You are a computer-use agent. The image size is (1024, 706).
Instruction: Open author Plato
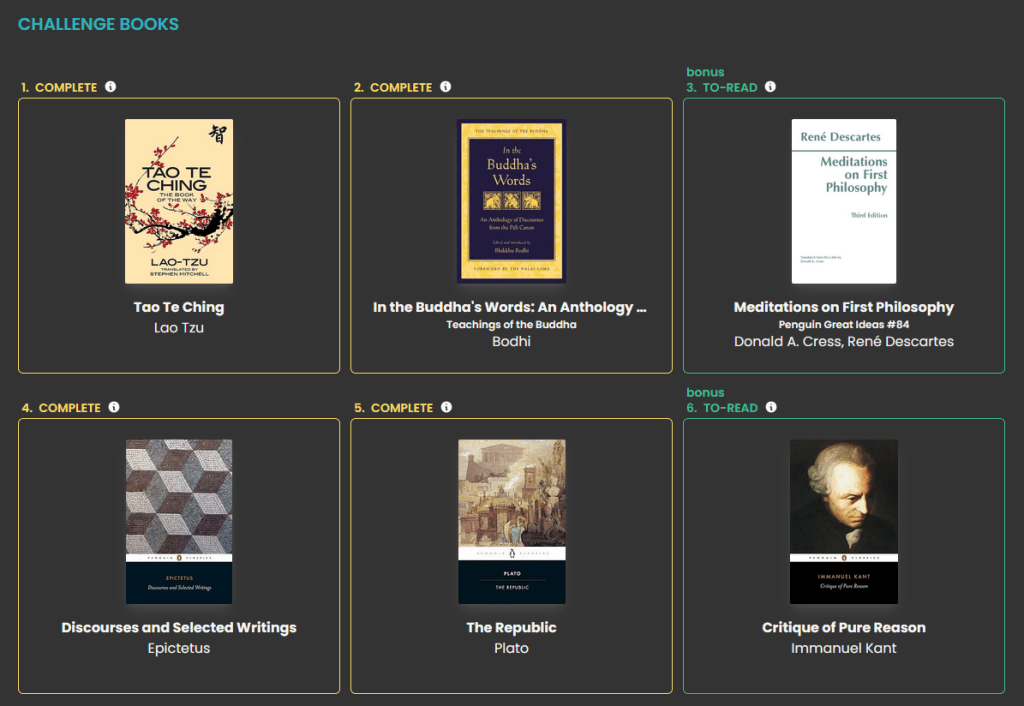pyautogui.click(x=511, y=648)
